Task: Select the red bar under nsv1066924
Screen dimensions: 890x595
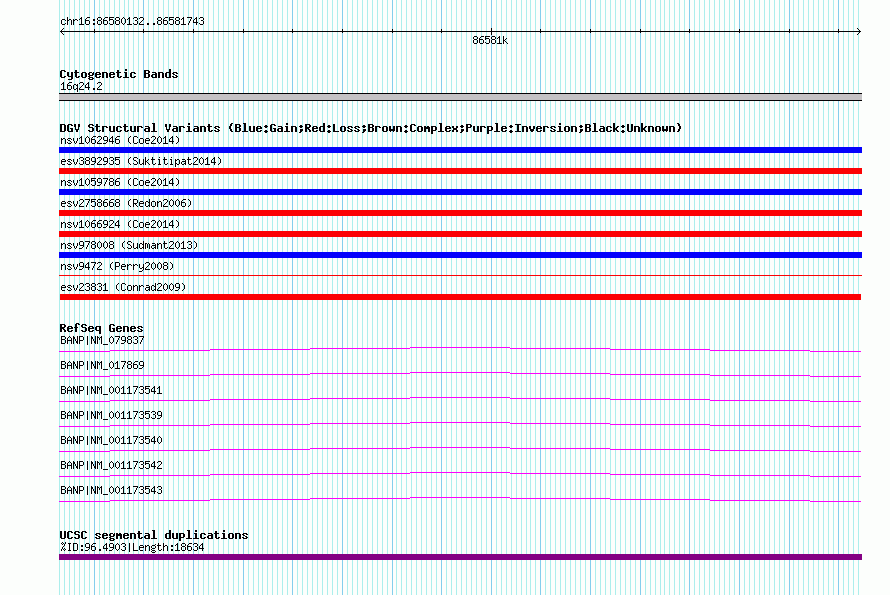Action: (460, 234)
